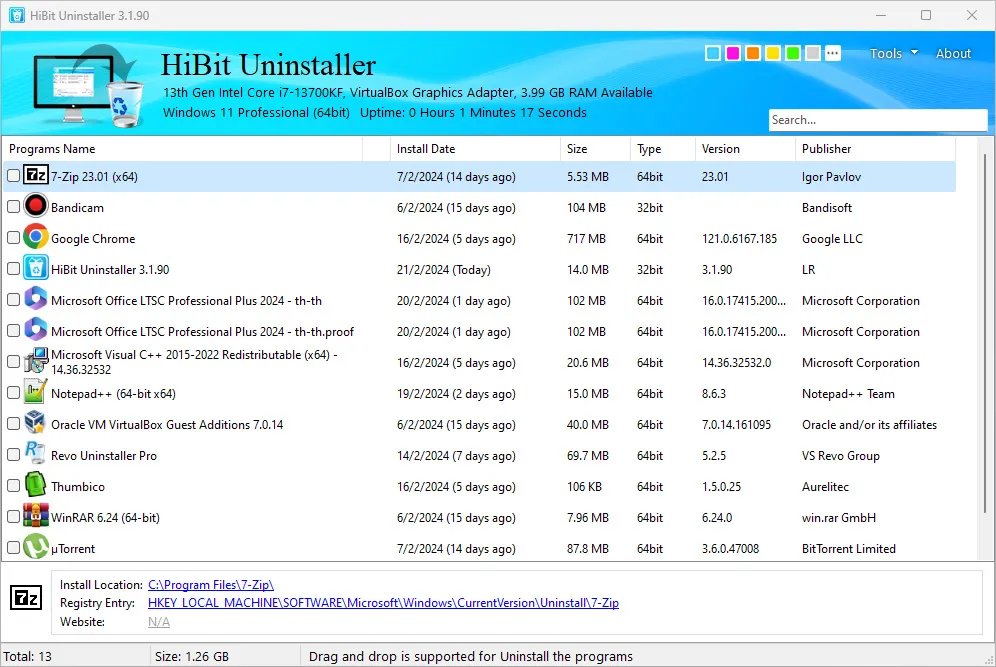
Task: Check the Bandicam checkbox
Action: pyautogui.click(x=13, y=206)
